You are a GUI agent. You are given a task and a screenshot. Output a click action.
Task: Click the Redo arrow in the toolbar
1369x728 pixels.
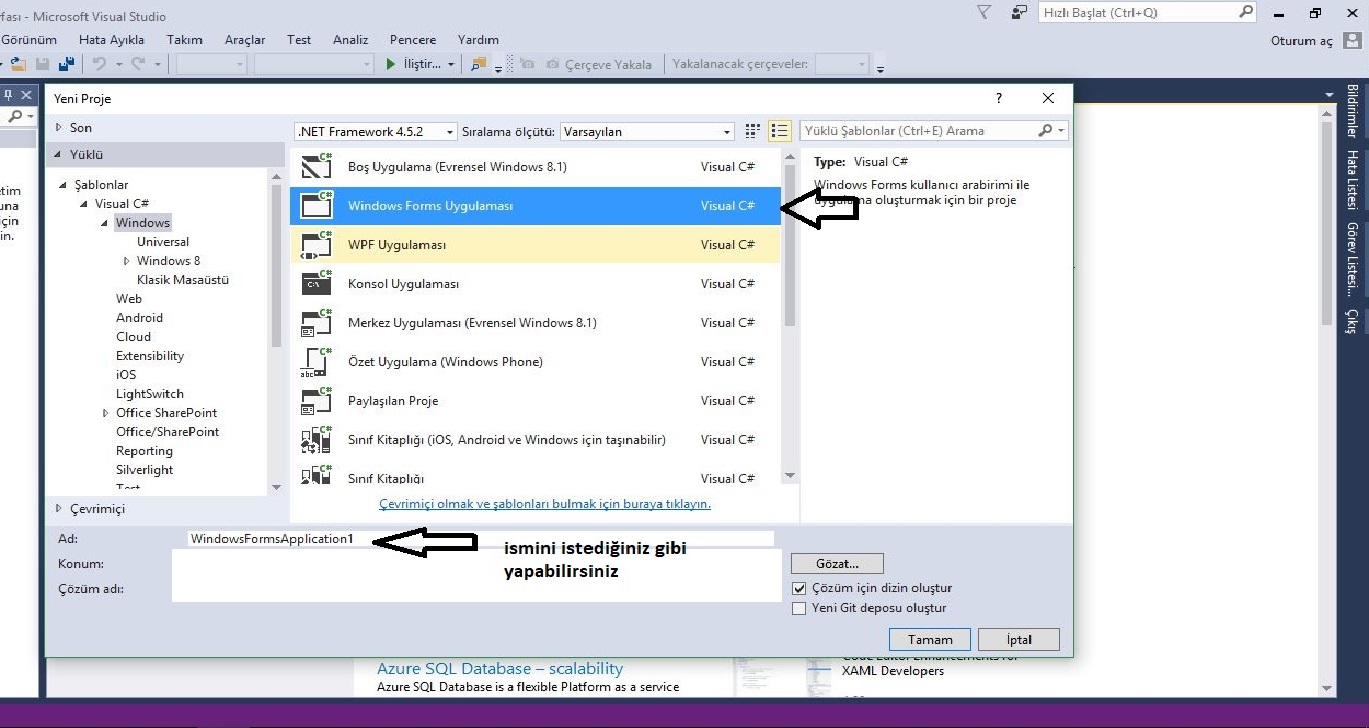[138, 64]
